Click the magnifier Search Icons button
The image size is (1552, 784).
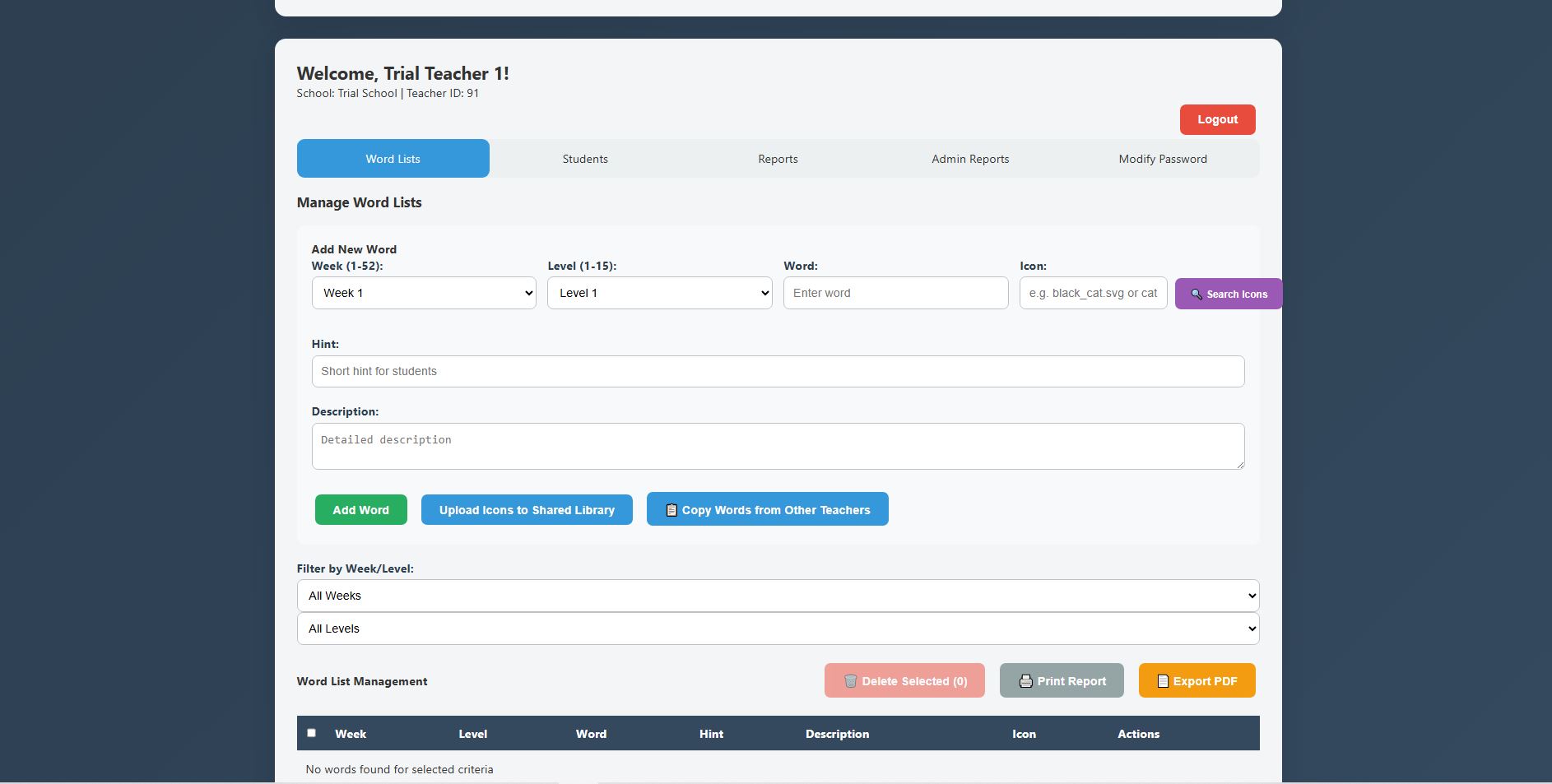pyautogui.click(x=1228, y=294)
